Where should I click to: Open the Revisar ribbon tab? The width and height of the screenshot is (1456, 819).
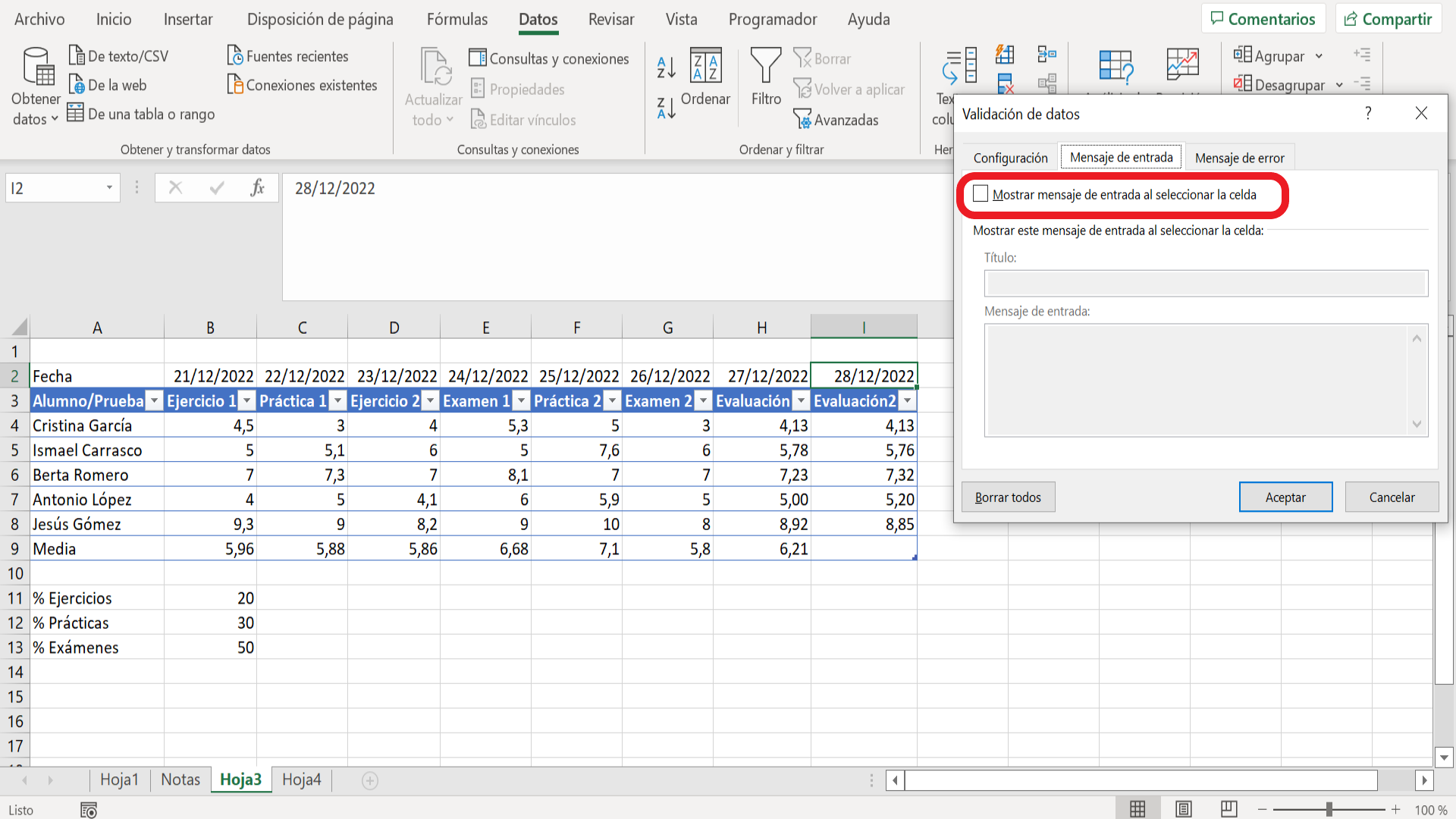click(x=611, y=19)
